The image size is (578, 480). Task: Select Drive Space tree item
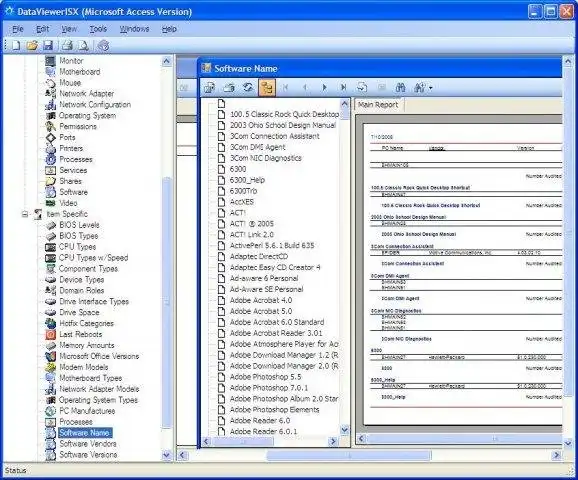coord(79,312)
